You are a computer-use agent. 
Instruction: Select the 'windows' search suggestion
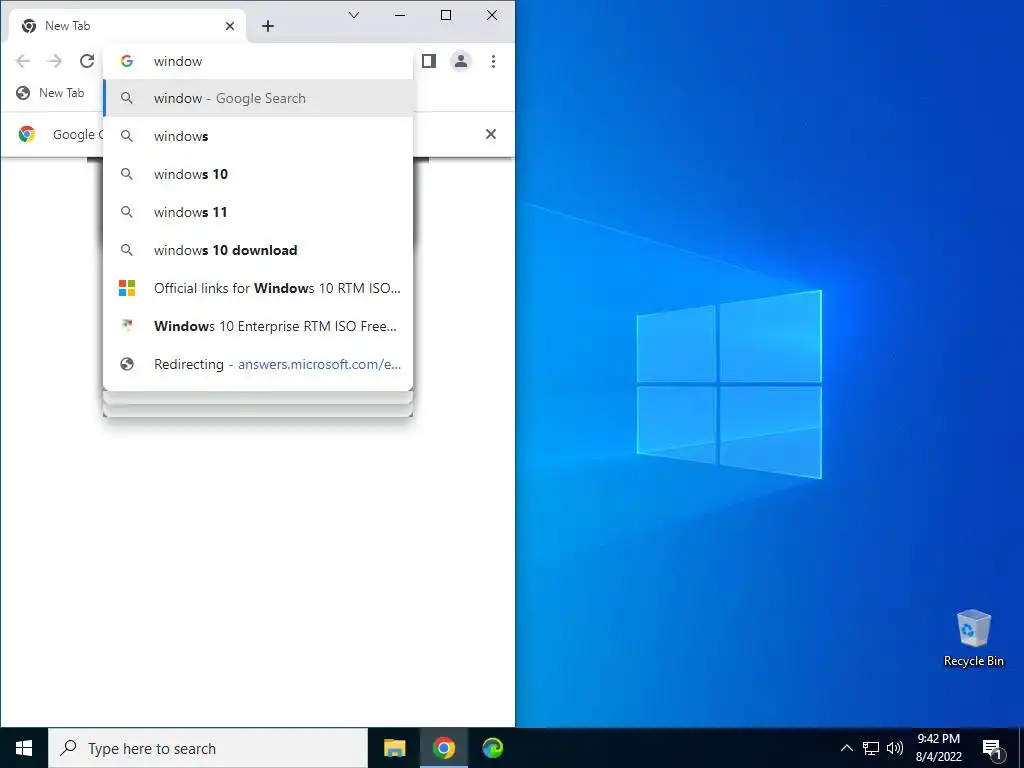(x=258, y=136)
